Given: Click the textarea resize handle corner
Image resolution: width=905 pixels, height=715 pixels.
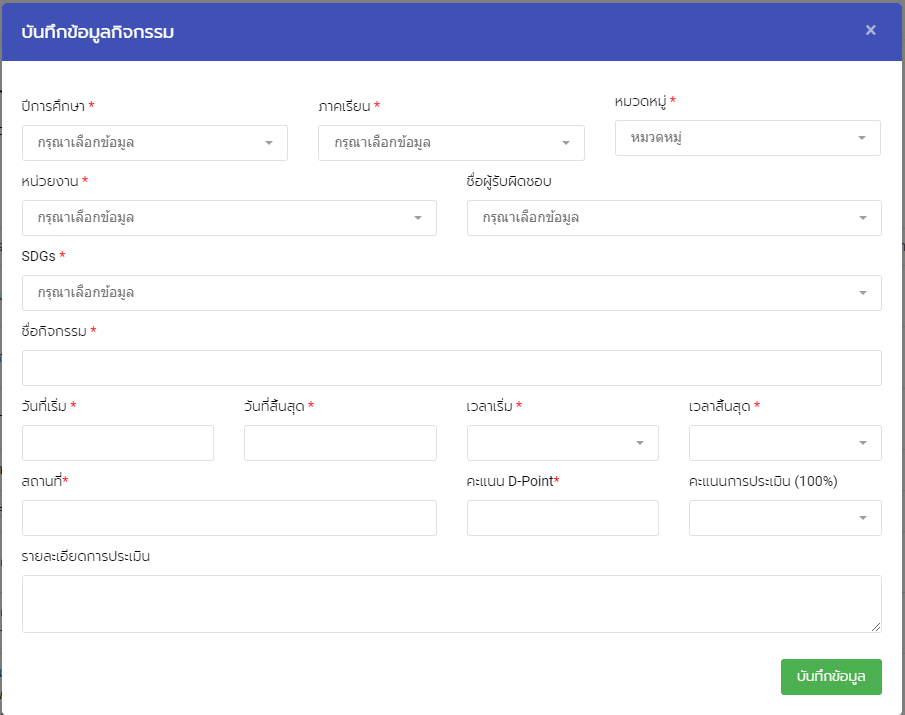Looking at the screenshot, I should (x=876, y=627).
